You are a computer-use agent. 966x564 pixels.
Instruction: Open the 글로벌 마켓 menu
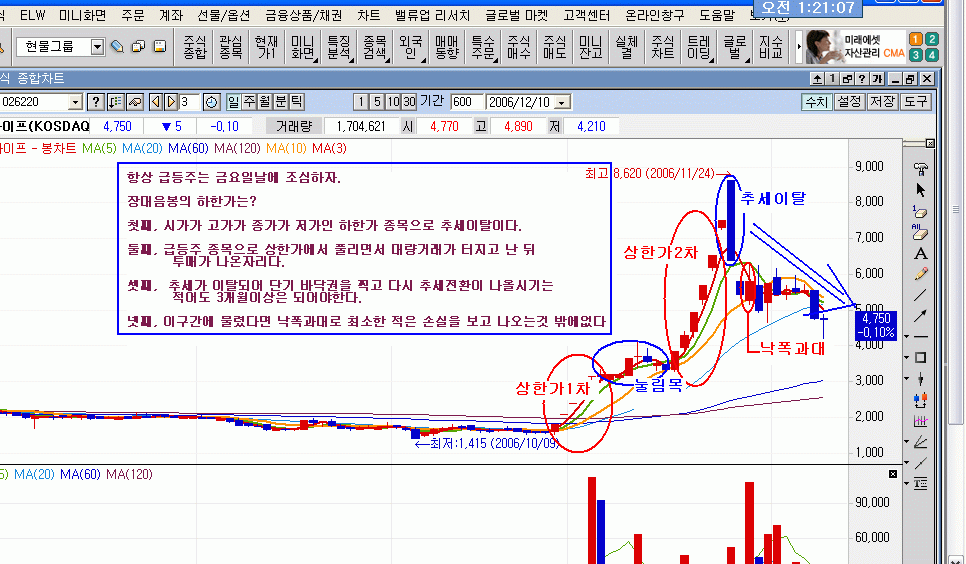tap(516, 15)
